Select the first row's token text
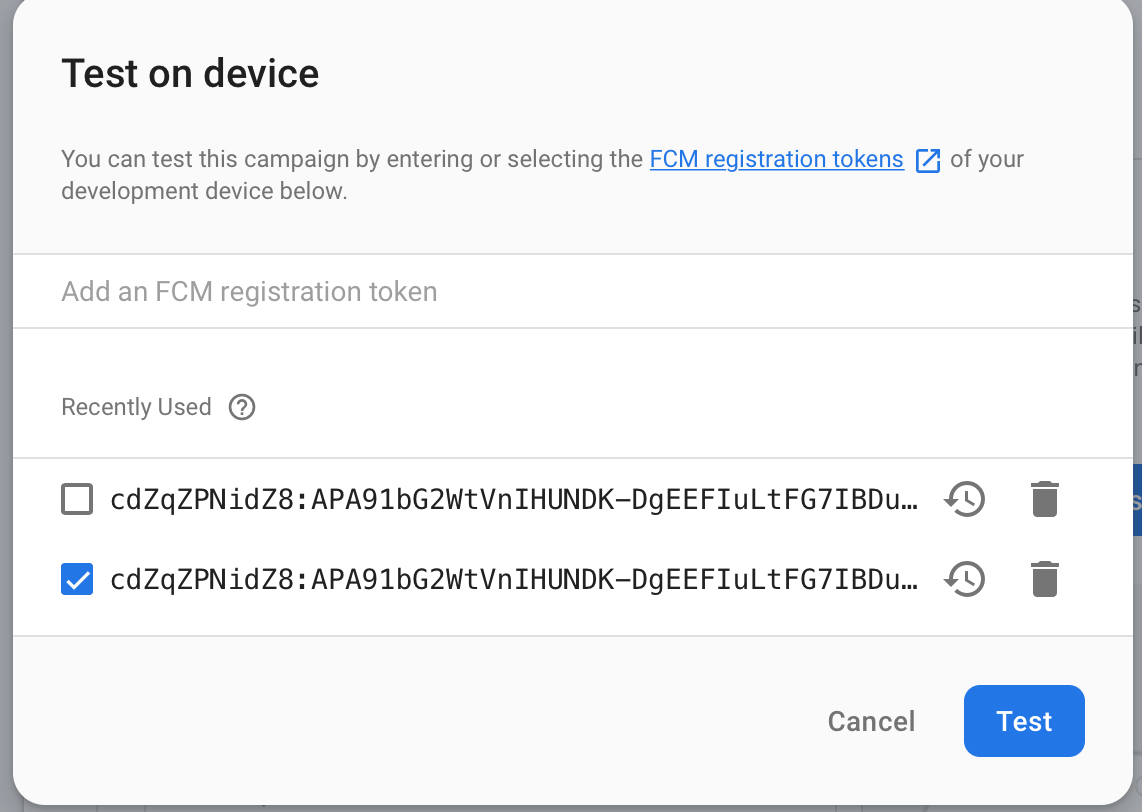This screenshot has height=812, width=1142. pos(500,498)
